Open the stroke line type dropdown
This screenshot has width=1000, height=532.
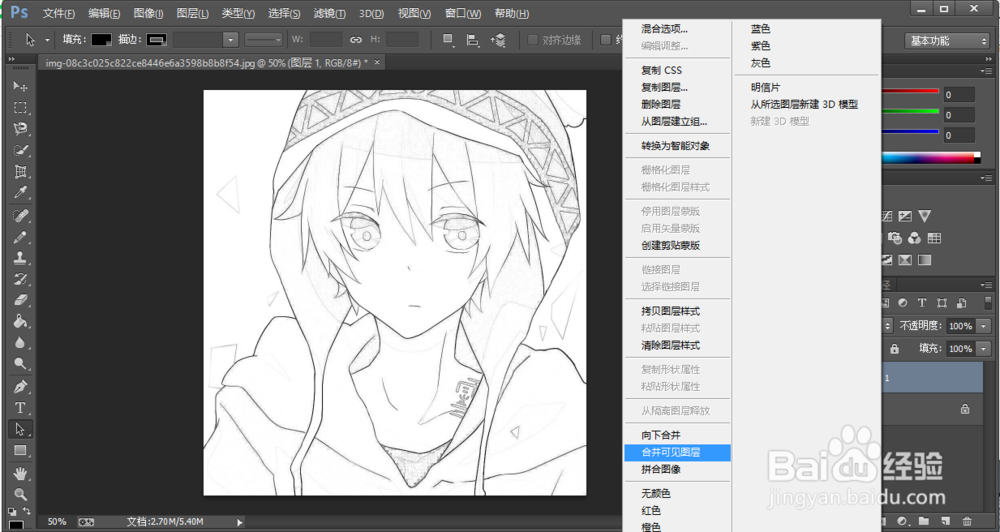[x=263, y=40]
